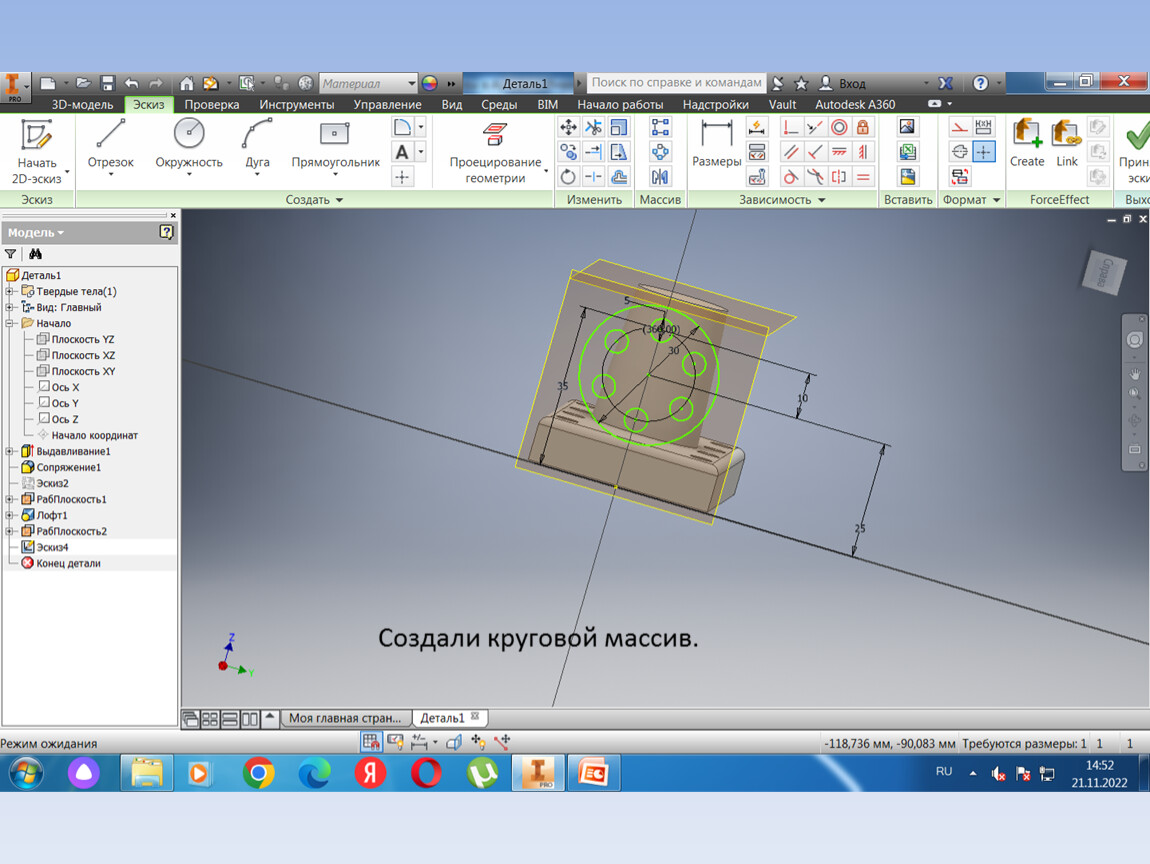Toggle show all constraints in status bar

click(x=395, y=742)
